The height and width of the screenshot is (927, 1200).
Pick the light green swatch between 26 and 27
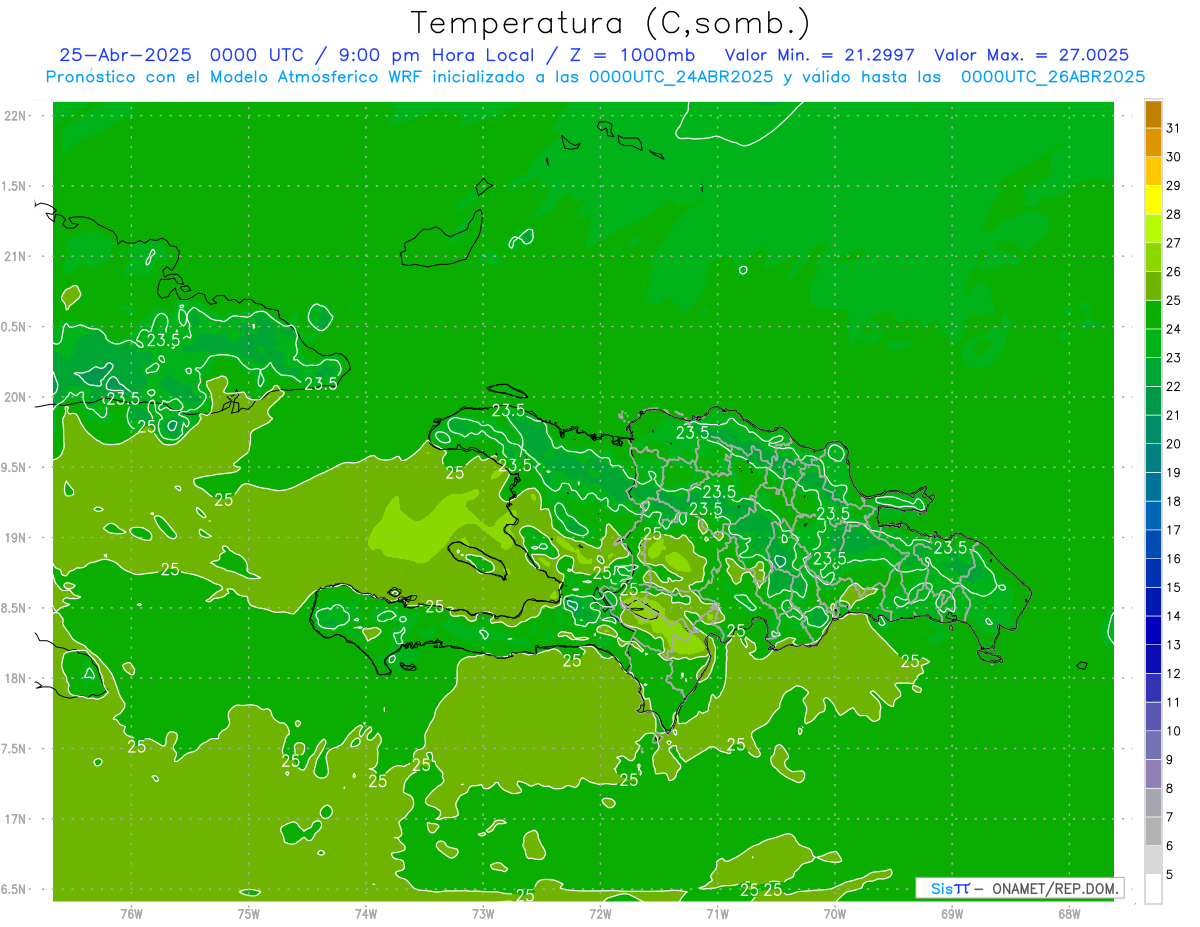(x=1153, y=257)
